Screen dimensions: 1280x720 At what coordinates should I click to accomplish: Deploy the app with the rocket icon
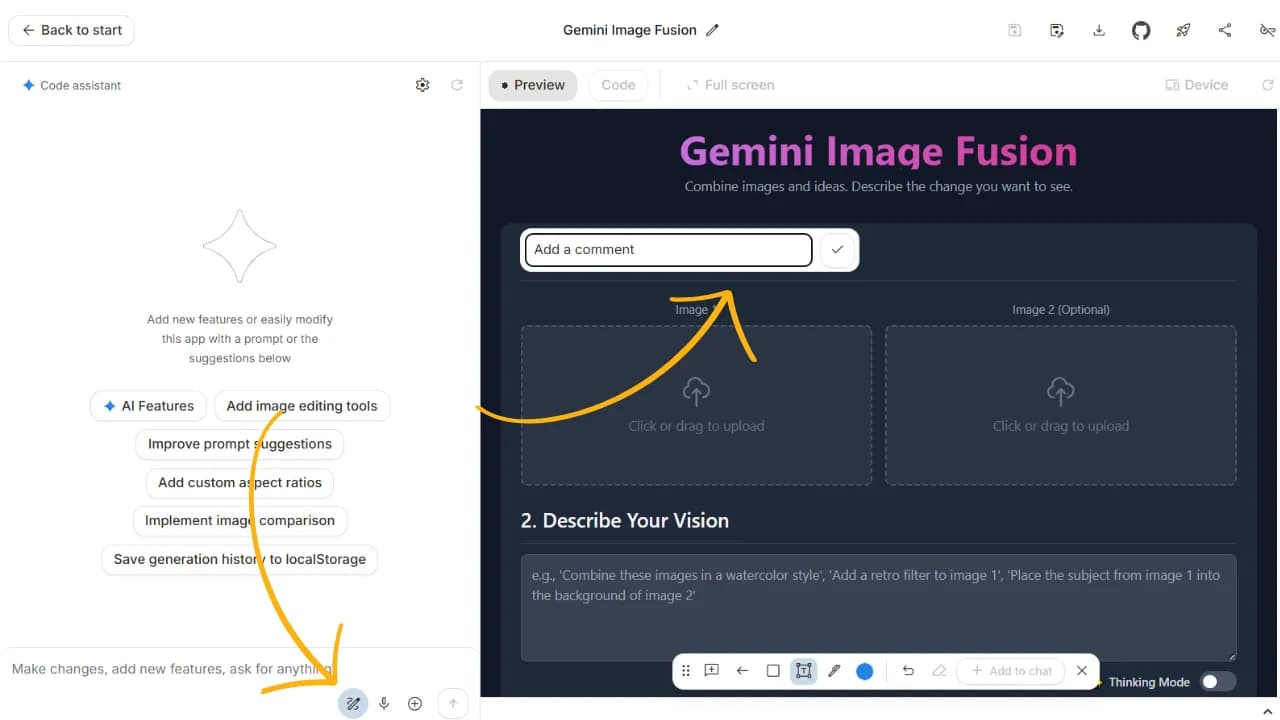(1183, 30)
